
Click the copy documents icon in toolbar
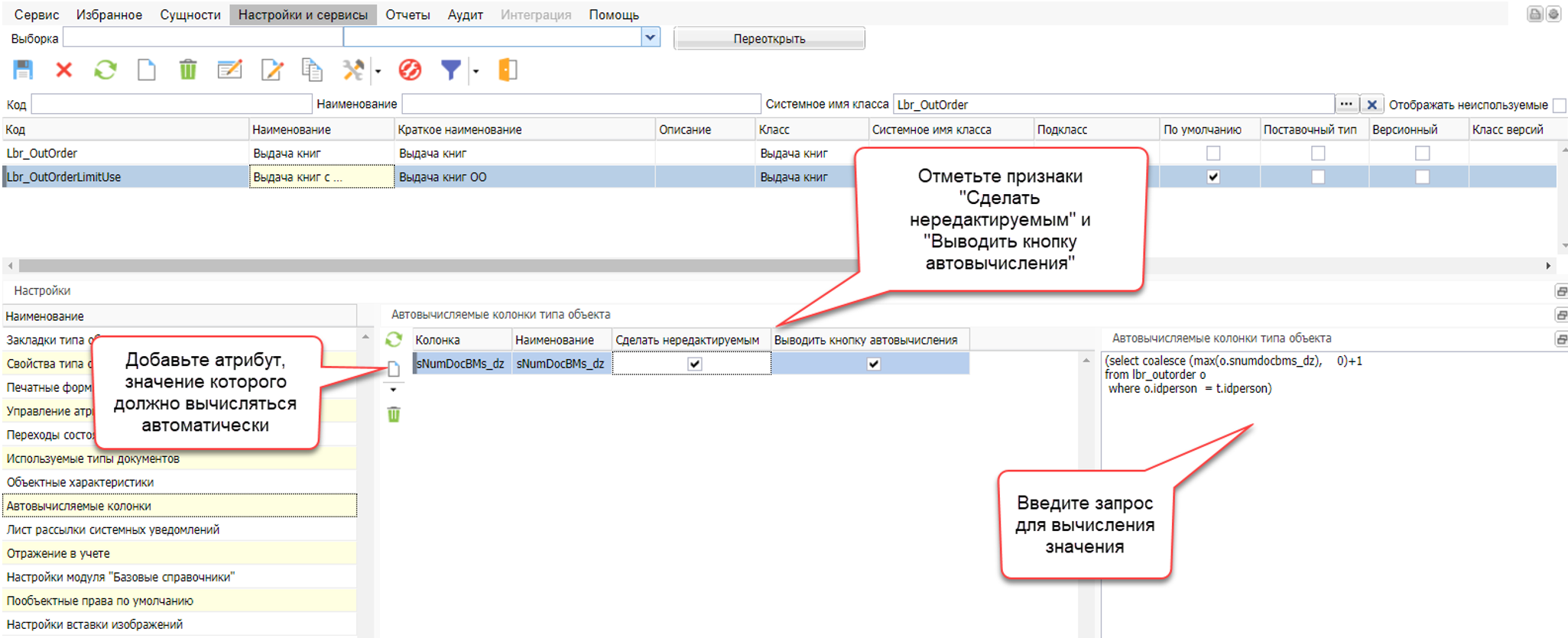[312, 70]
